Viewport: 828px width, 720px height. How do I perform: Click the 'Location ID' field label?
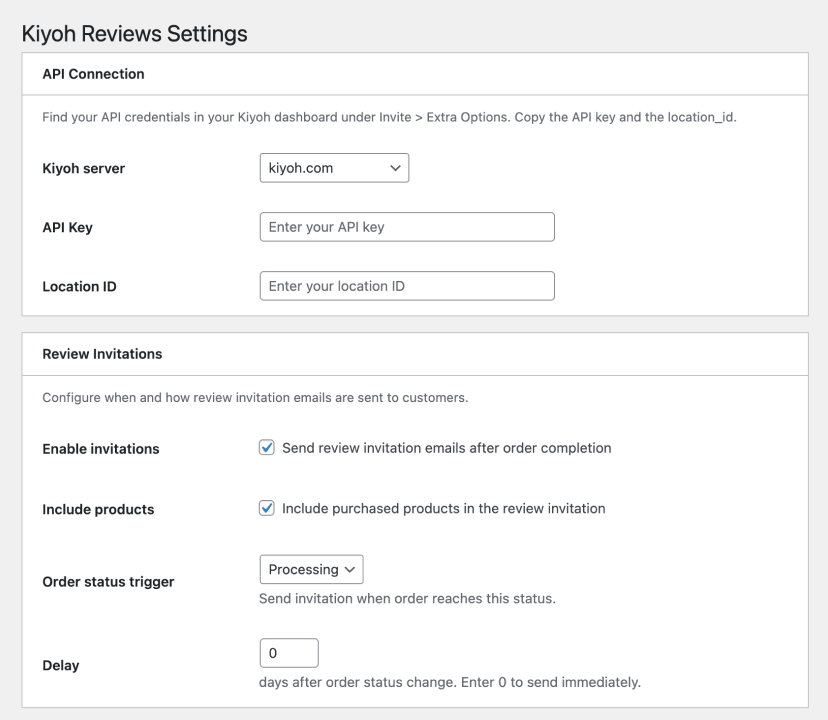coord(79,286)
